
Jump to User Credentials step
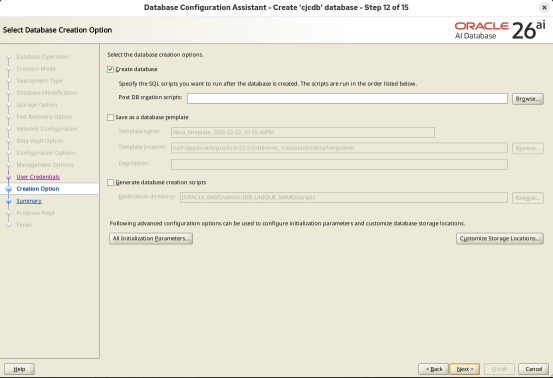pyautogui.click(x=38, y=177)
